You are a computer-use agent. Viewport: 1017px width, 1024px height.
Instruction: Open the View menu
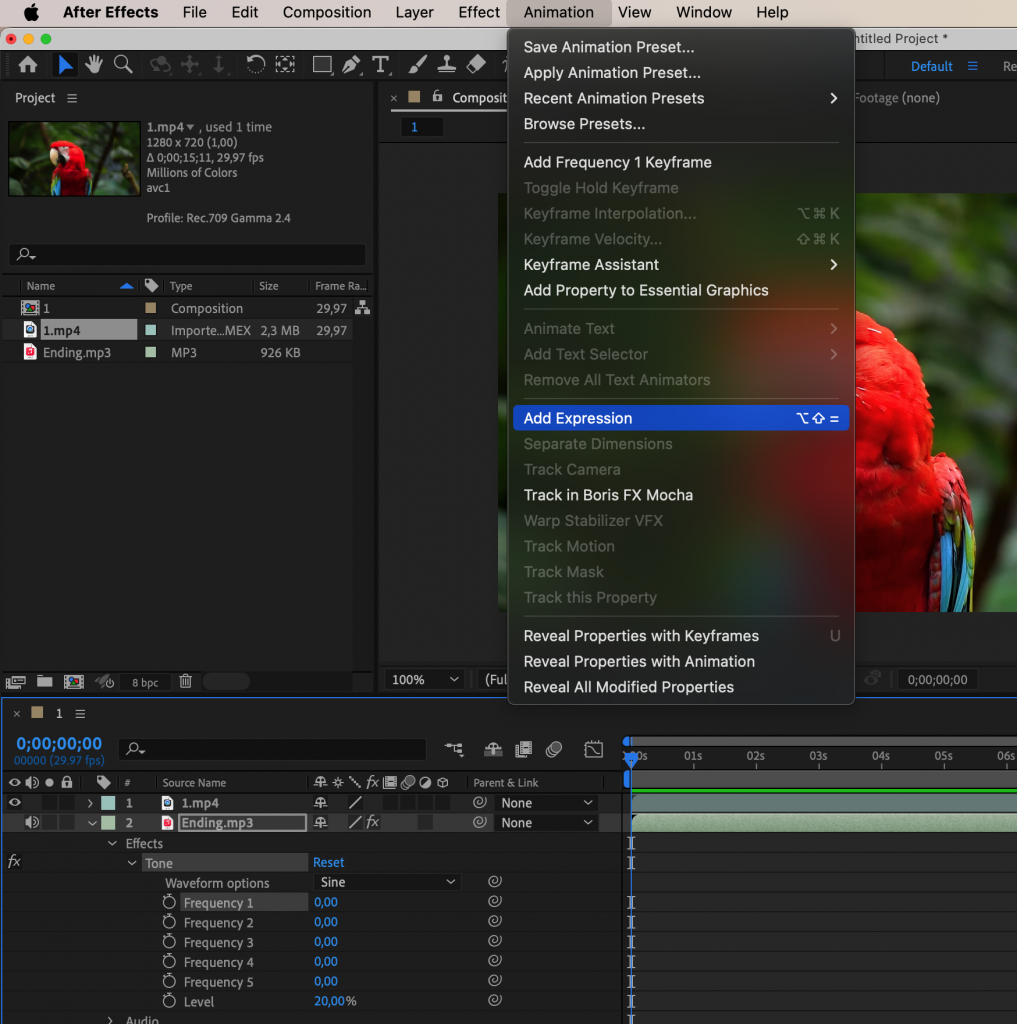(635, 12)
